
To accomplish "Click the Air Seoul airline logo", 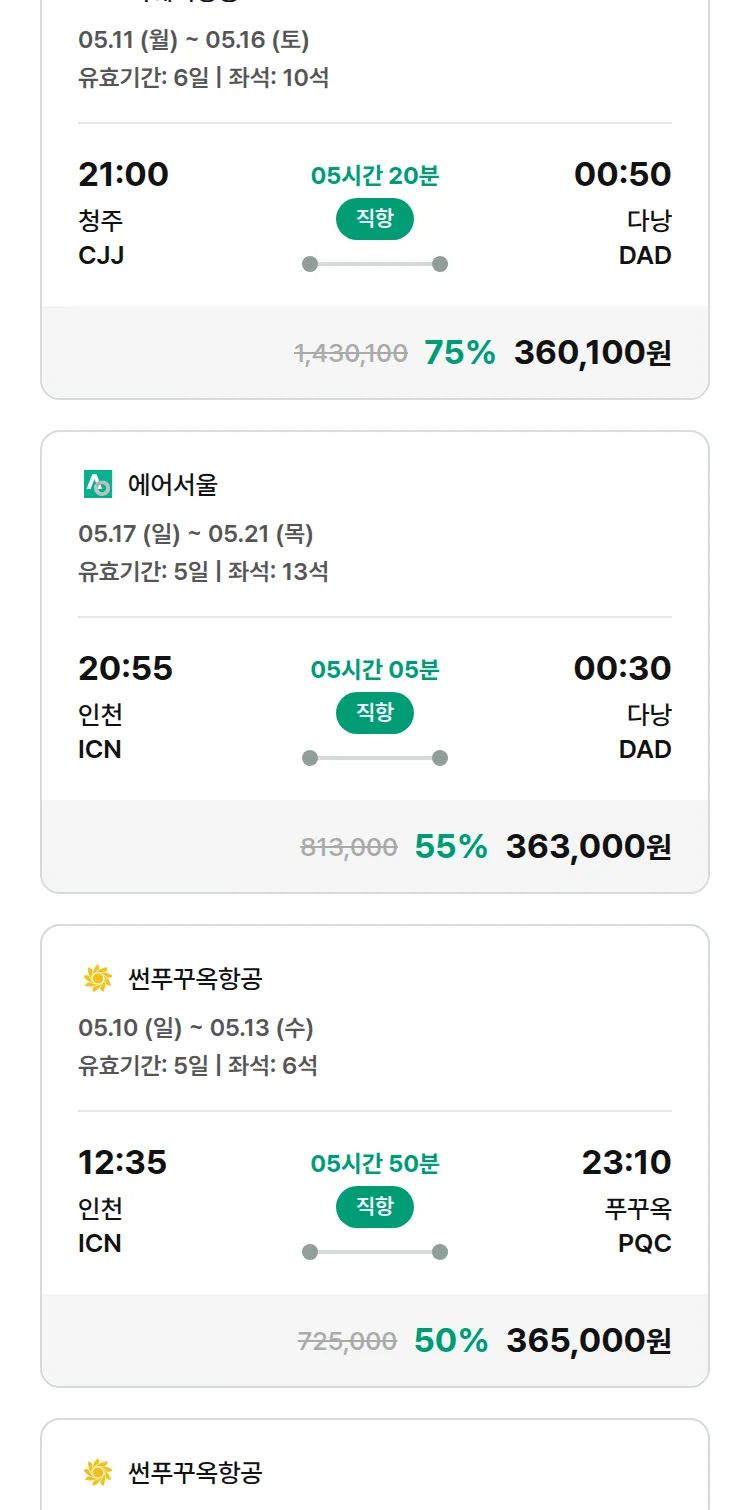I will click(x=98, y=485).
